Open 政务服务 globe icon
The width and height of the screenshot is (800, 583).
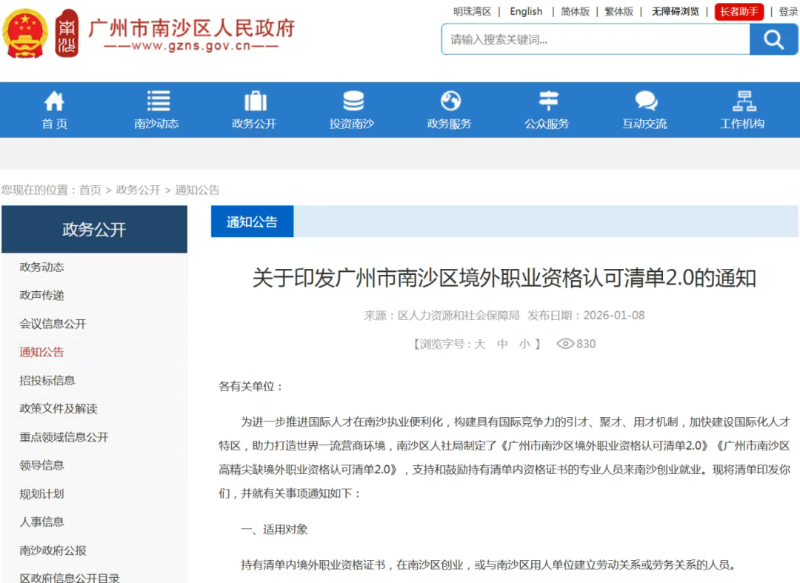(450, 101)
